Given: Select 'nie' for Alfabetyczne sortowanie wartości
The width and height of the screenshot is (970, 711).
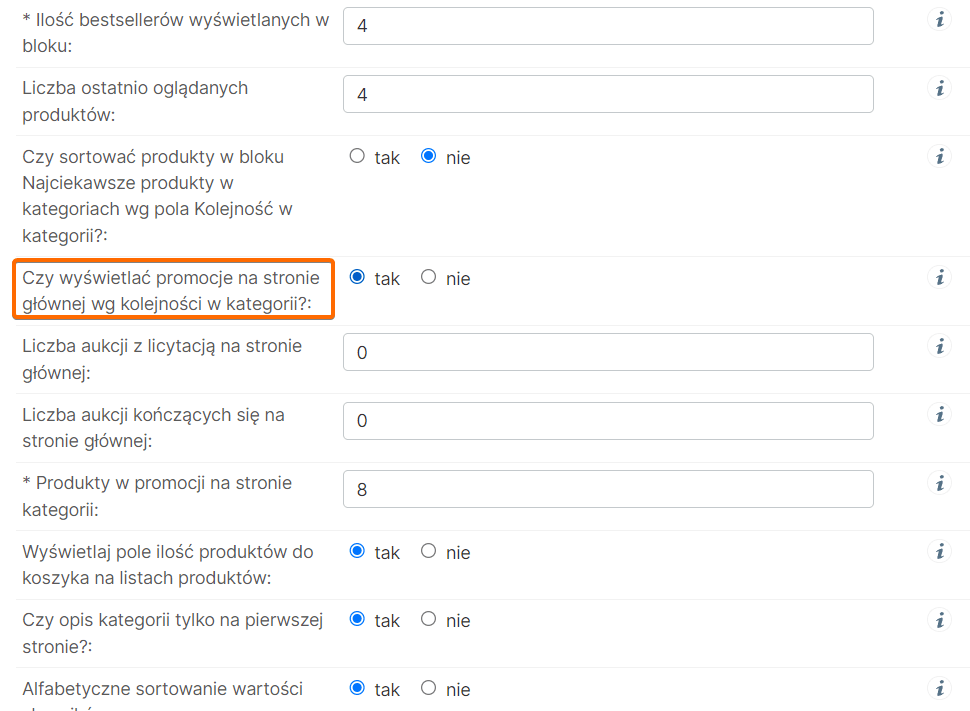Looking at the screenshot, I should 429,688.
